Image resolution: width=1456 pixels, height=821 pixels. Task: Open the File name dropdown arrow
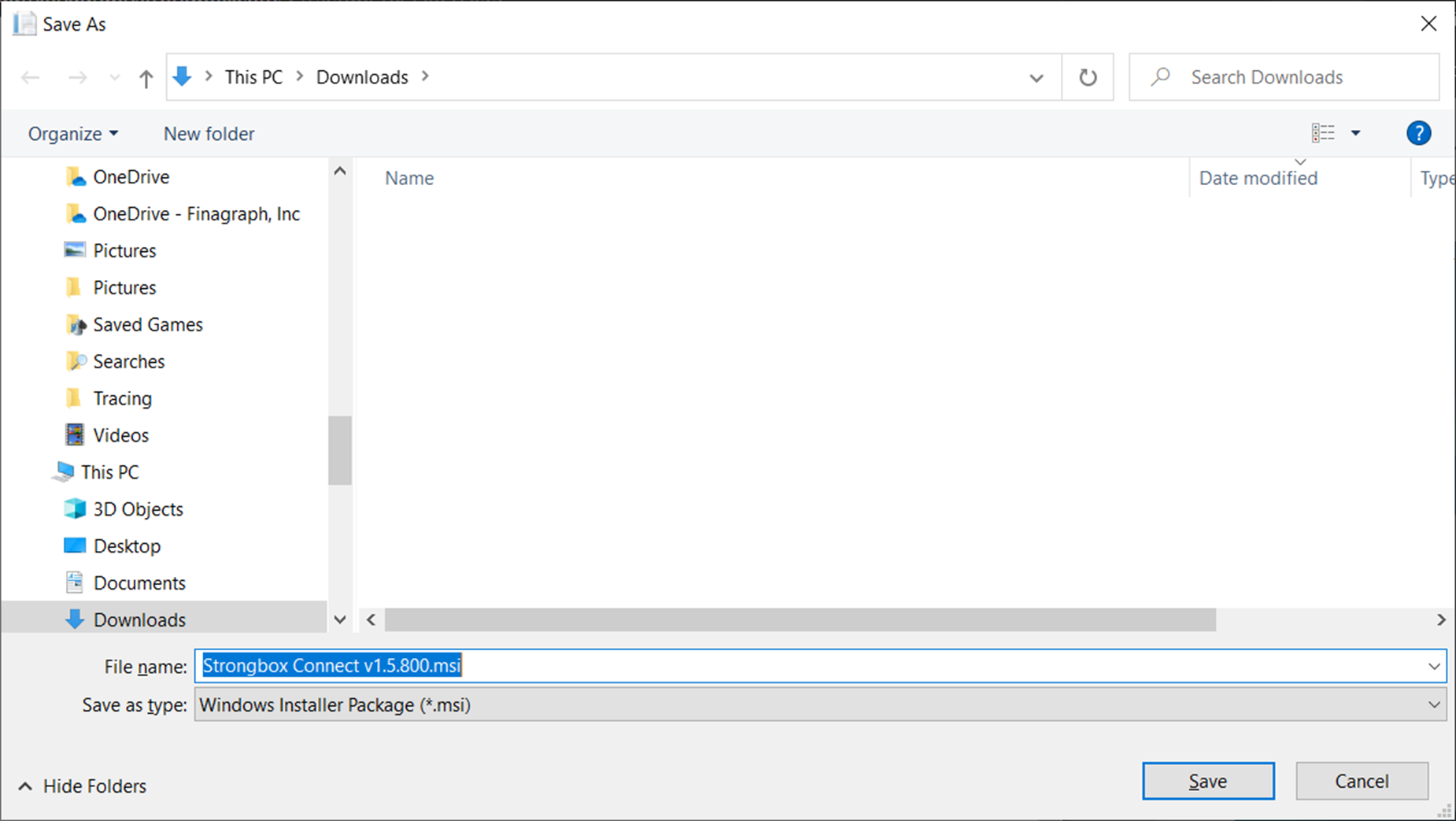pos(1434,666)
